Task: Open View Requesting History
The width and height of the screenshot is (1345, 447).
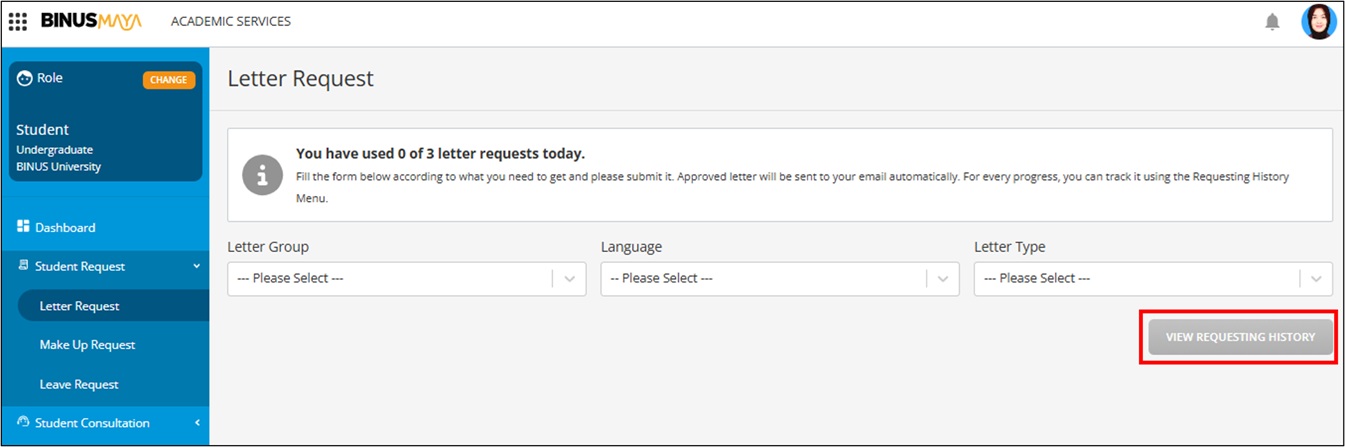Action: [1240, 338]
